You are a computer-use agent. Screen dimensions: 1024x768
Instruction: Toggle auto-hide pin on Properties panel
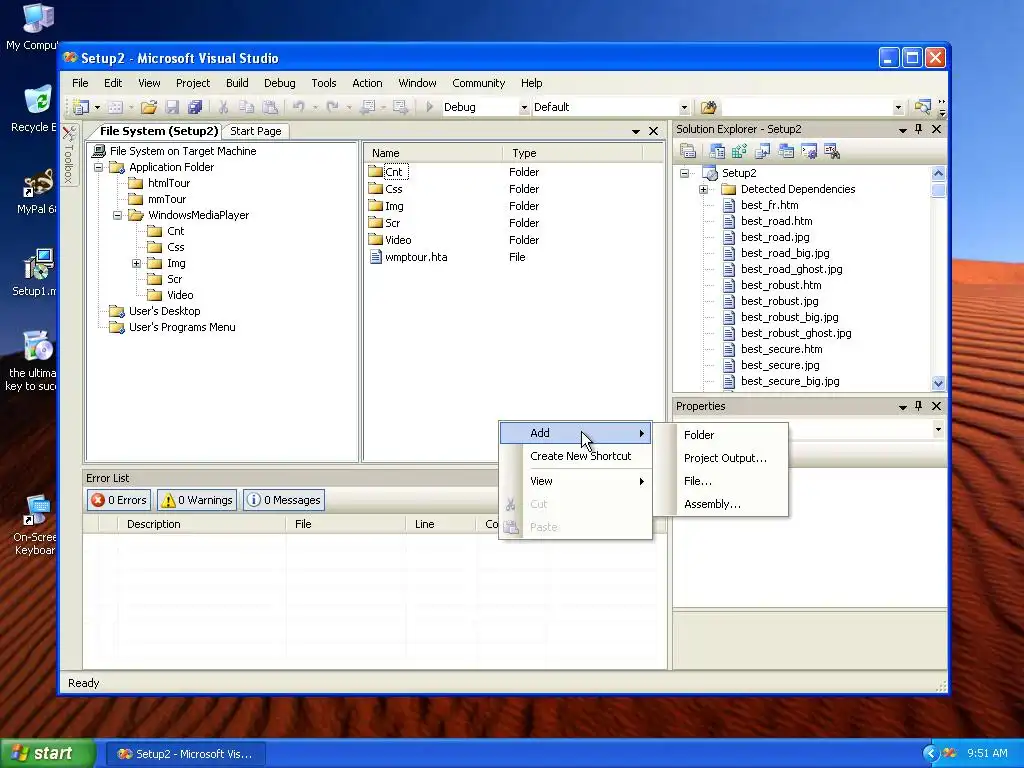(x=918, y=406)
